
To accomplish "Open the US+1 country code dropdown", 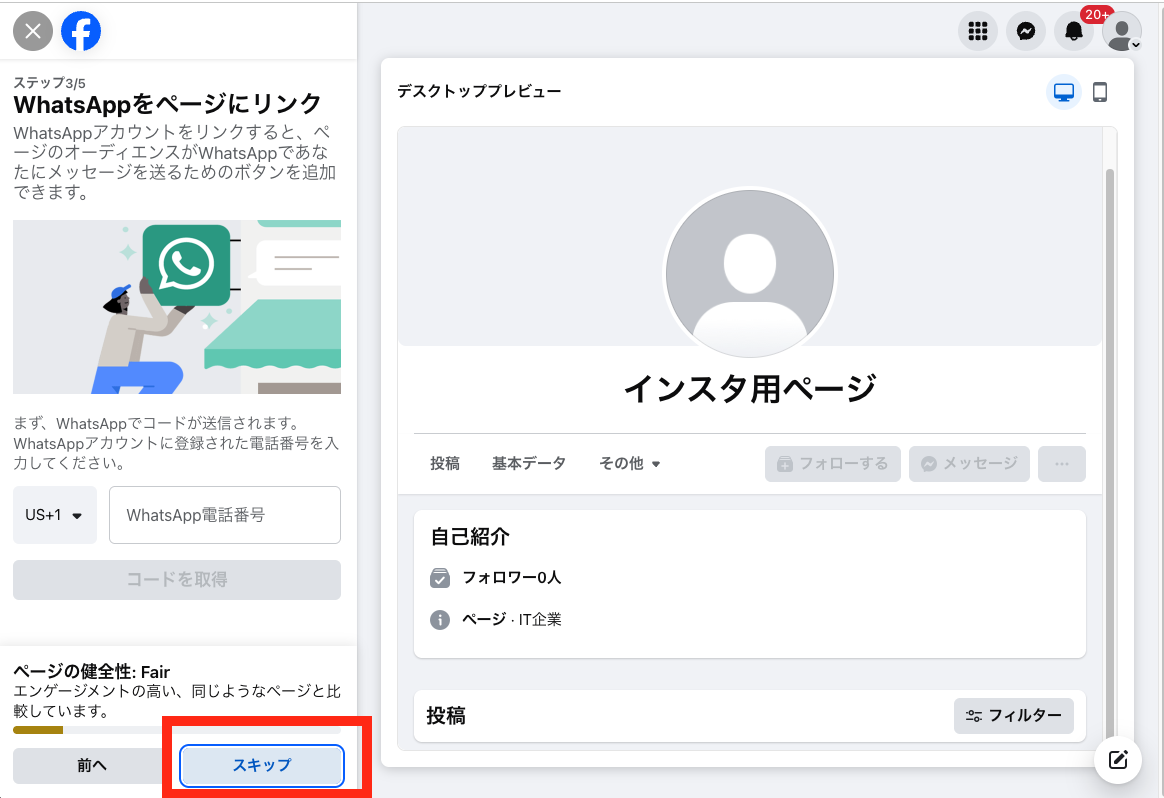I will [54, 514].
